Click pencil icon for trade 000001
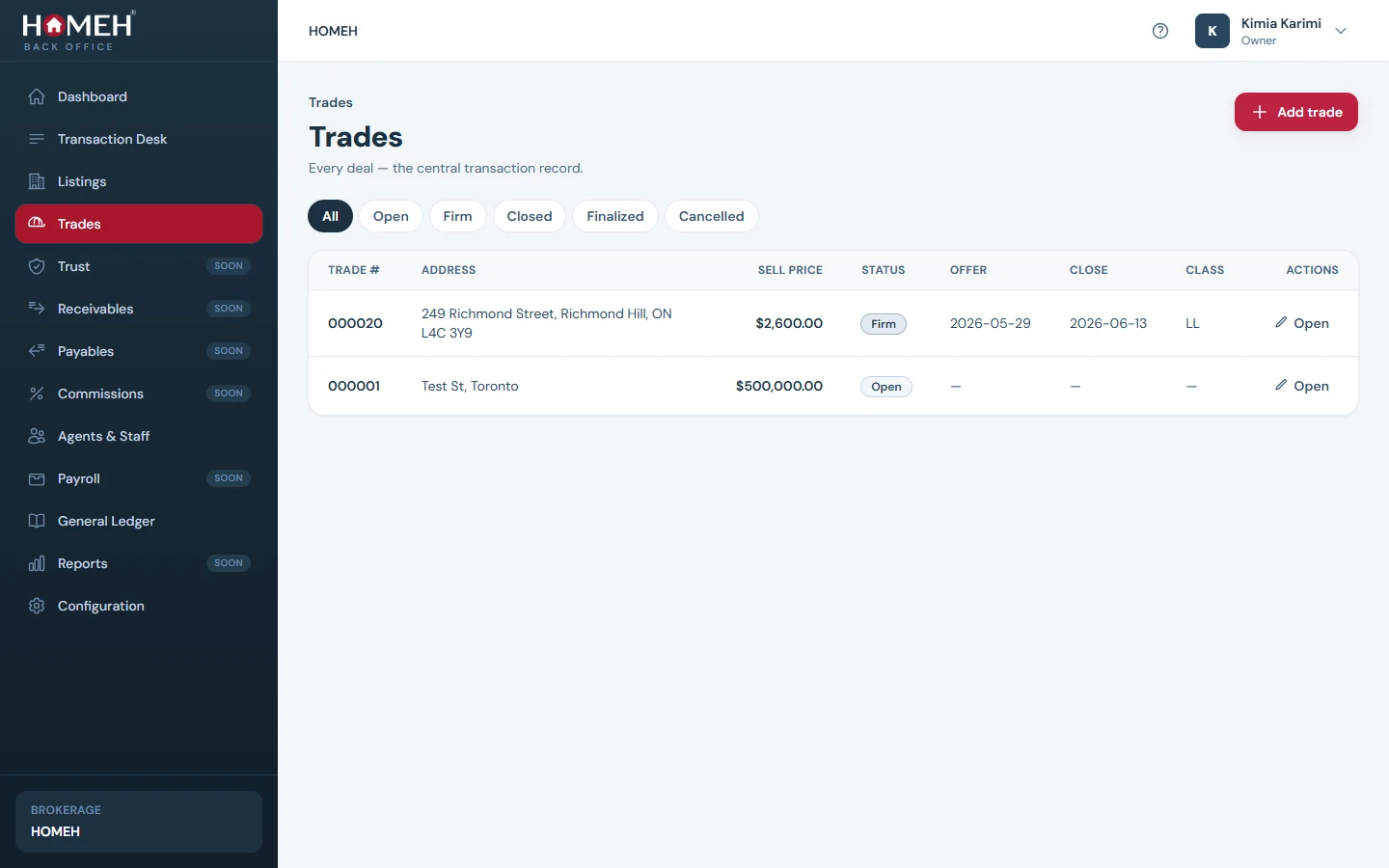 pyautogui.click(x=1281, y=385)
